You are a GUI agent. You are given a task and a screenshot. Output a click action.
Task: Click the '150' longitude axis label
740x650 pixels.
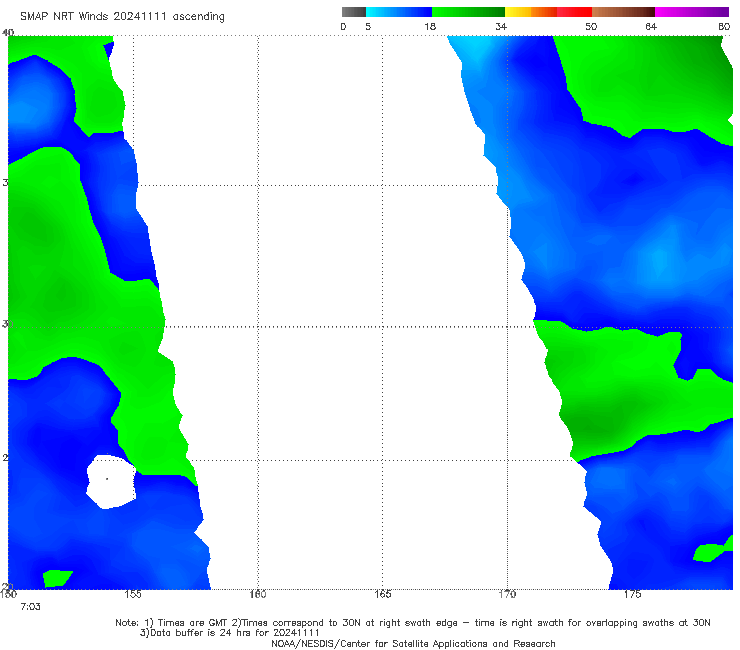pos(8,594)
